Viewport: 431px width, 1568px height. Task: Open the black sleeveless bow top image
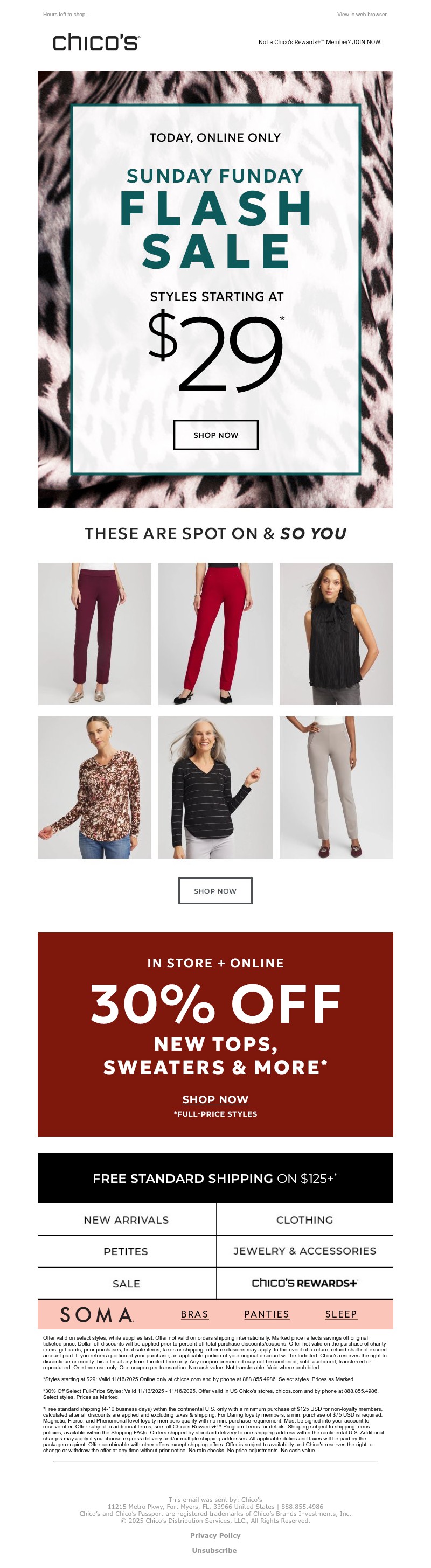[336, 633]
